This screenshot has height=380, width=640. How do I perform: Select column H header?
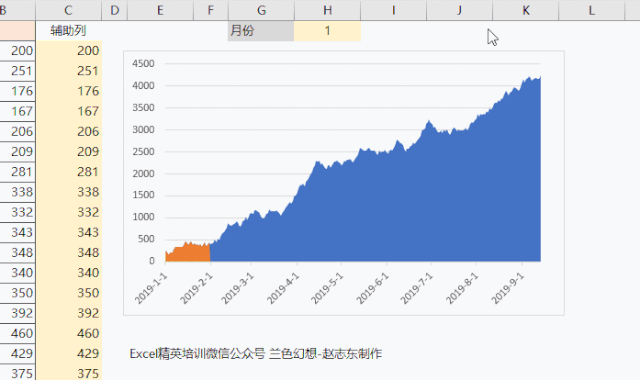pyautogui.click(x=327, y=10)
